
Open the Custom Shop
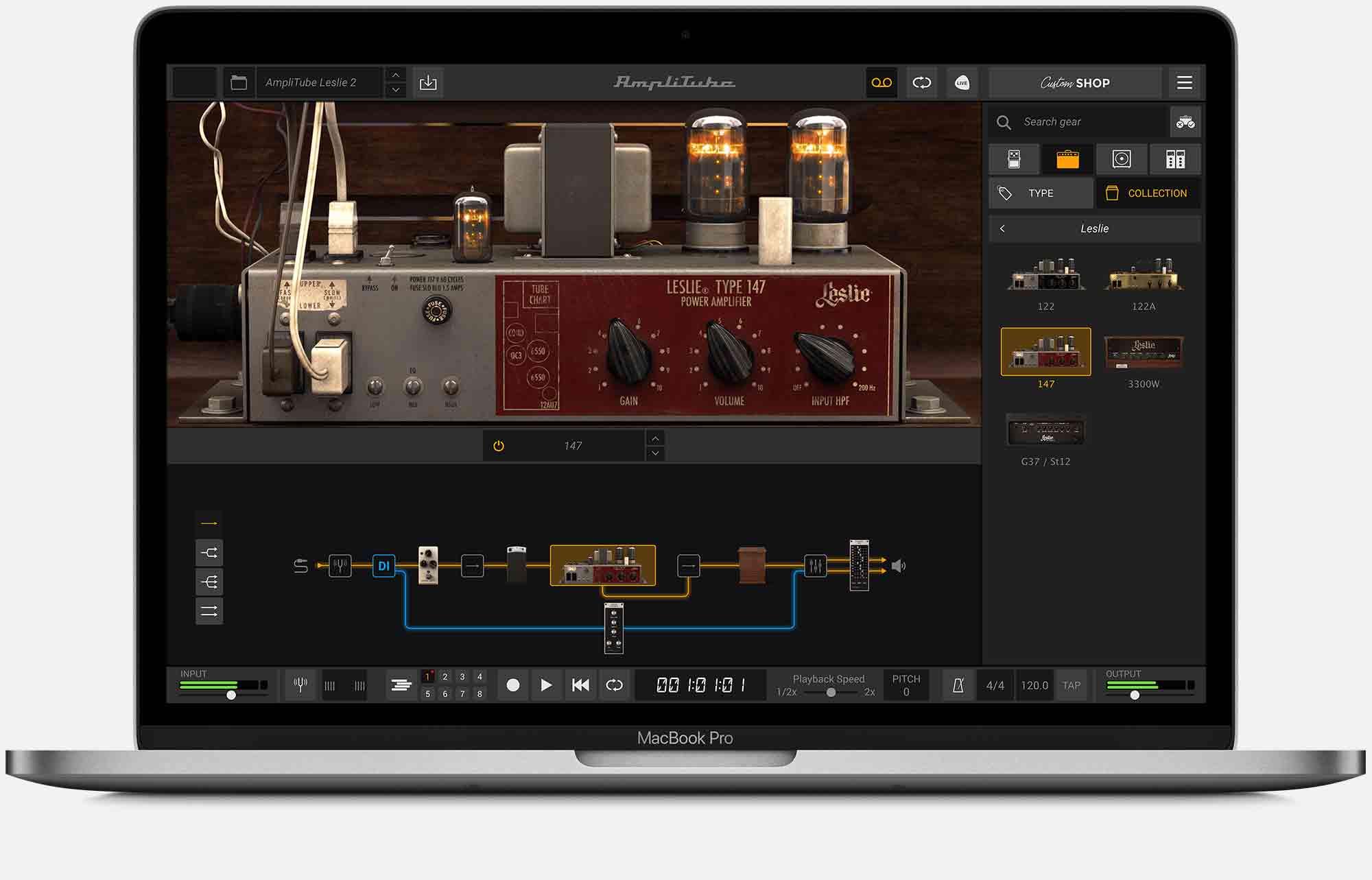[1075, 82]
